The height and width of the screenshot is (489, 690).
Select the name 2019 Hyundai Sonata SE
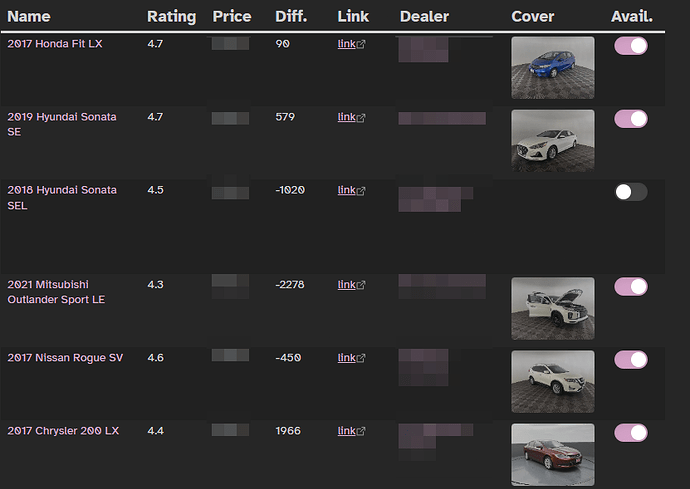pyautogui.click(x=62, y=124)
